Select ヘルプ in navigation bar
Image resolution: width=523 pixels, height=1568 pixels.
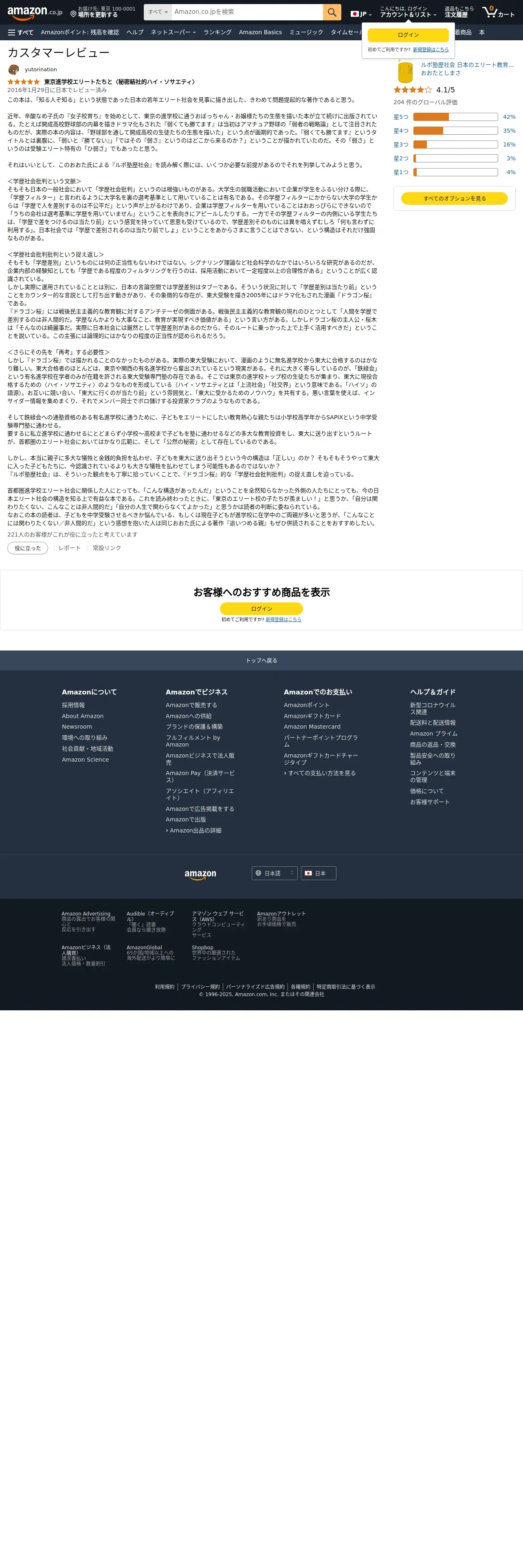point(135,32)
